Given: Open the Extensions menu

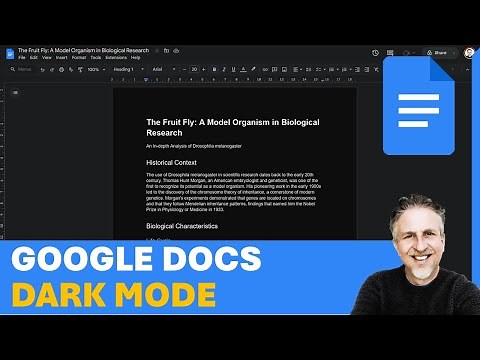Looking at the screenshot, I should point(116,58).
